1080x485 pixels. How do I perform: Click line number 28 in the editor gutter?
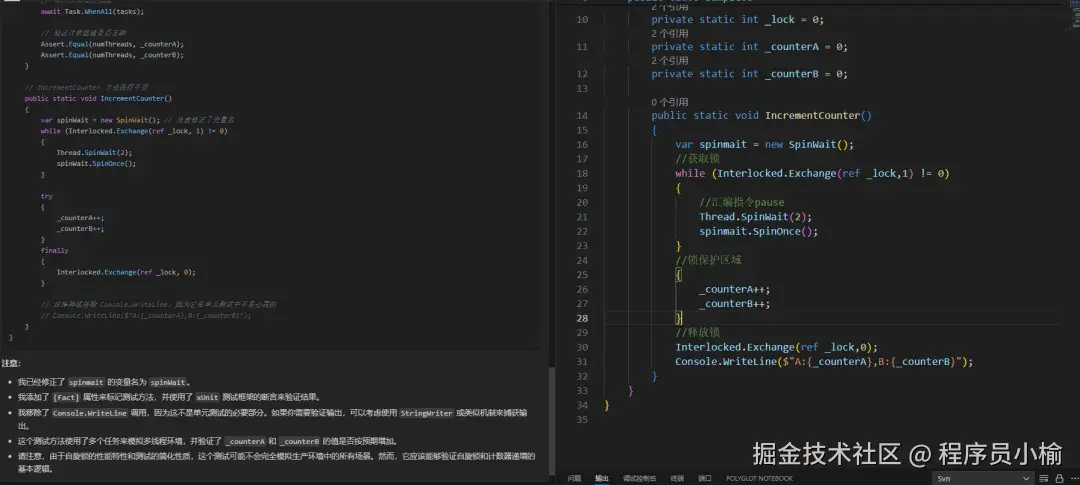click(581, 318)
